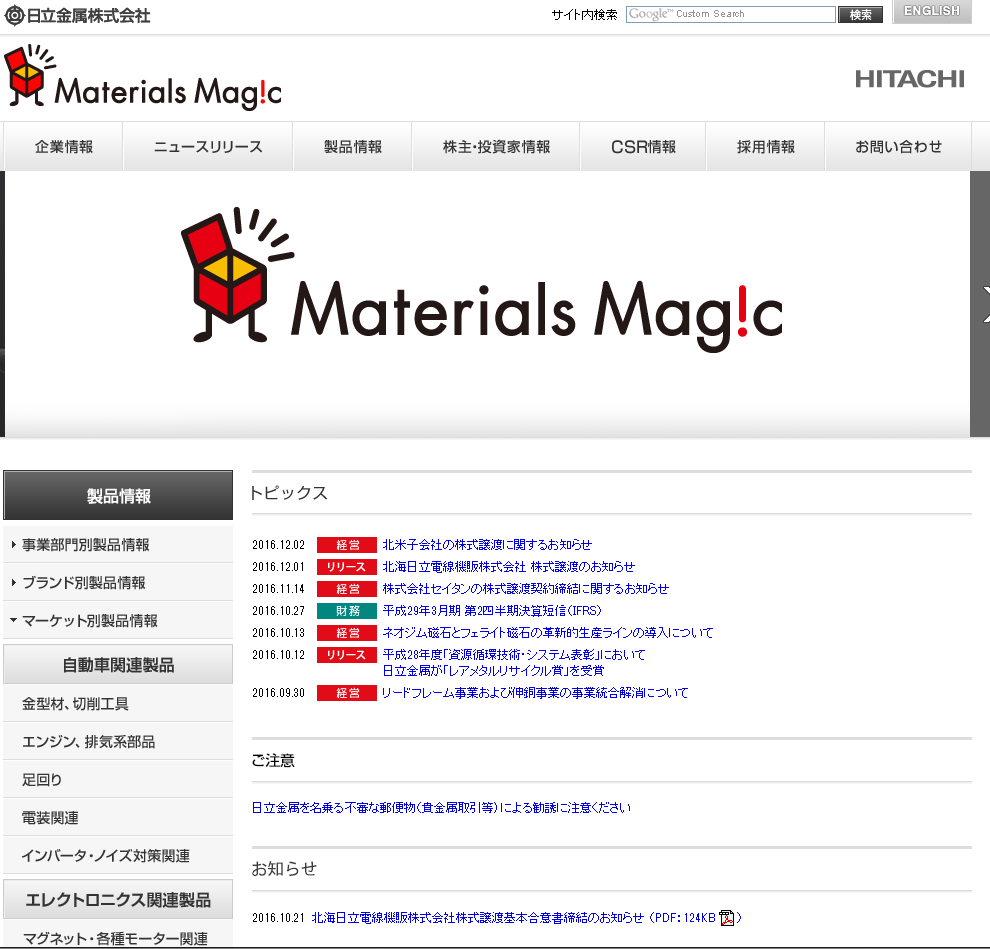
Task: Open the 企業情報 navigation menu
Action: point(64,147)
